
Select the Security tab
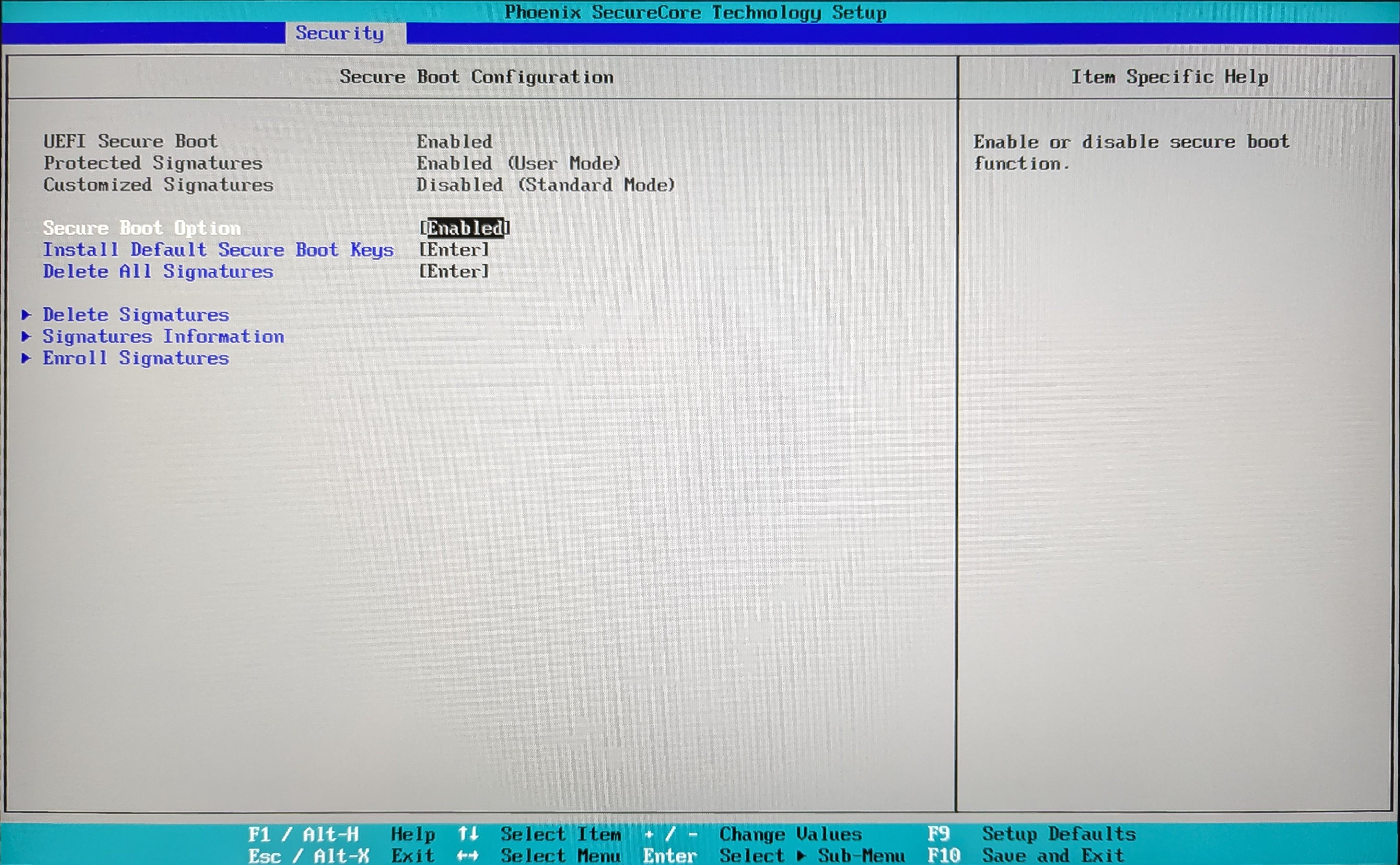340,33
